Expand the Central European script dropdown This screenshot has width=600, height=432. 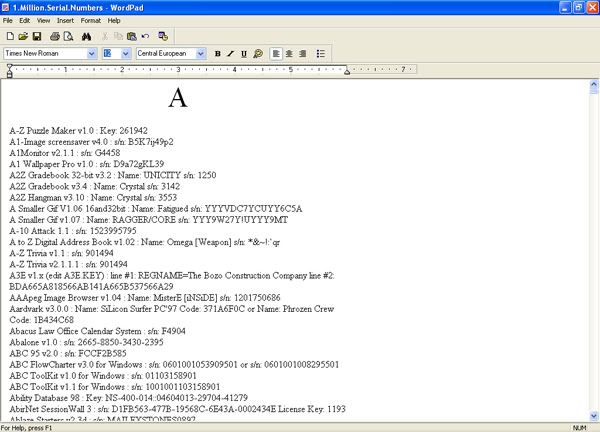pos(201,54)
